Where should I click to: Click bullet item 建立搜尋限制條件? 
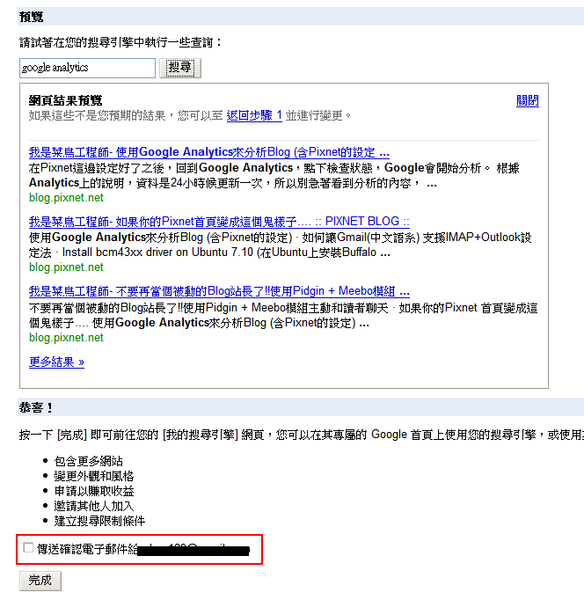tap(100, 521)
